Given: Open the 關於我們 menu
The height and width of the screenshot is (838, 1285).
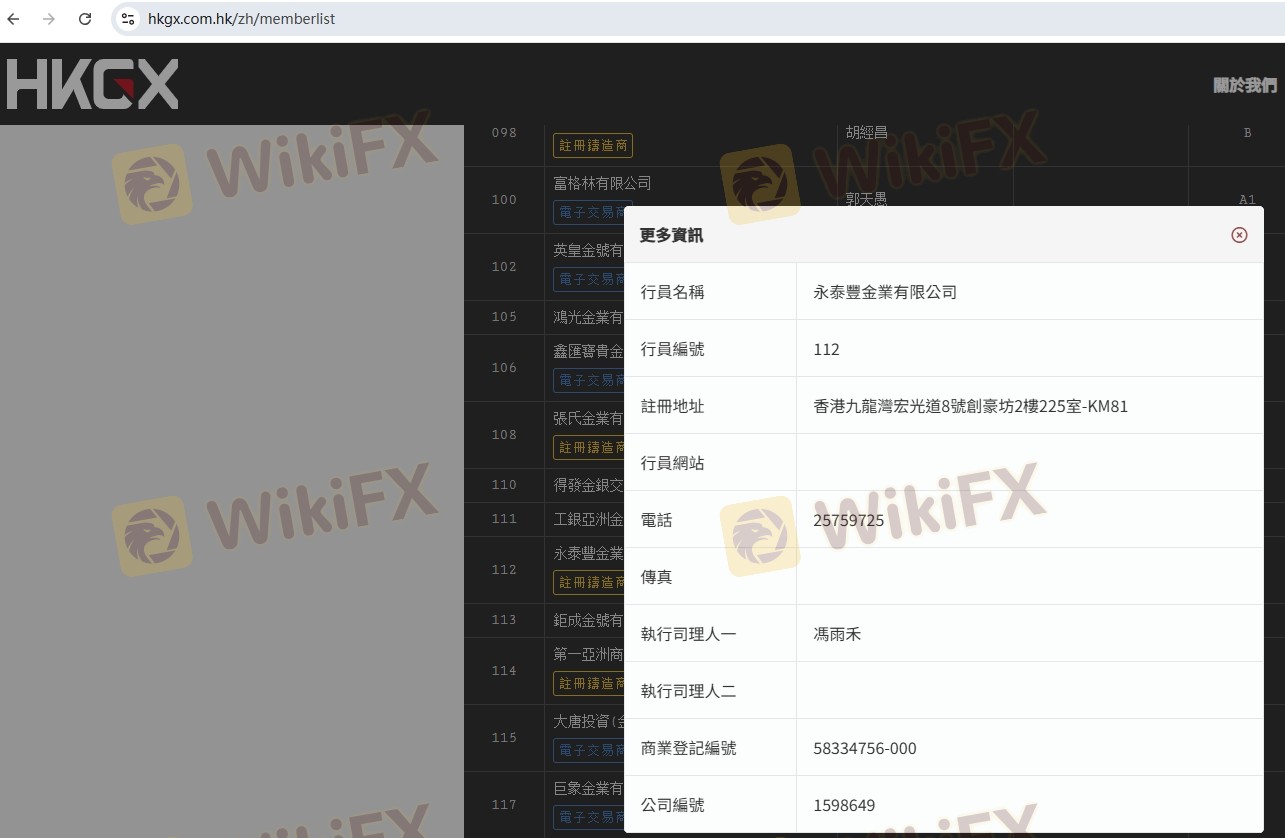Looking at the screenshot, I should (1244, 85).
